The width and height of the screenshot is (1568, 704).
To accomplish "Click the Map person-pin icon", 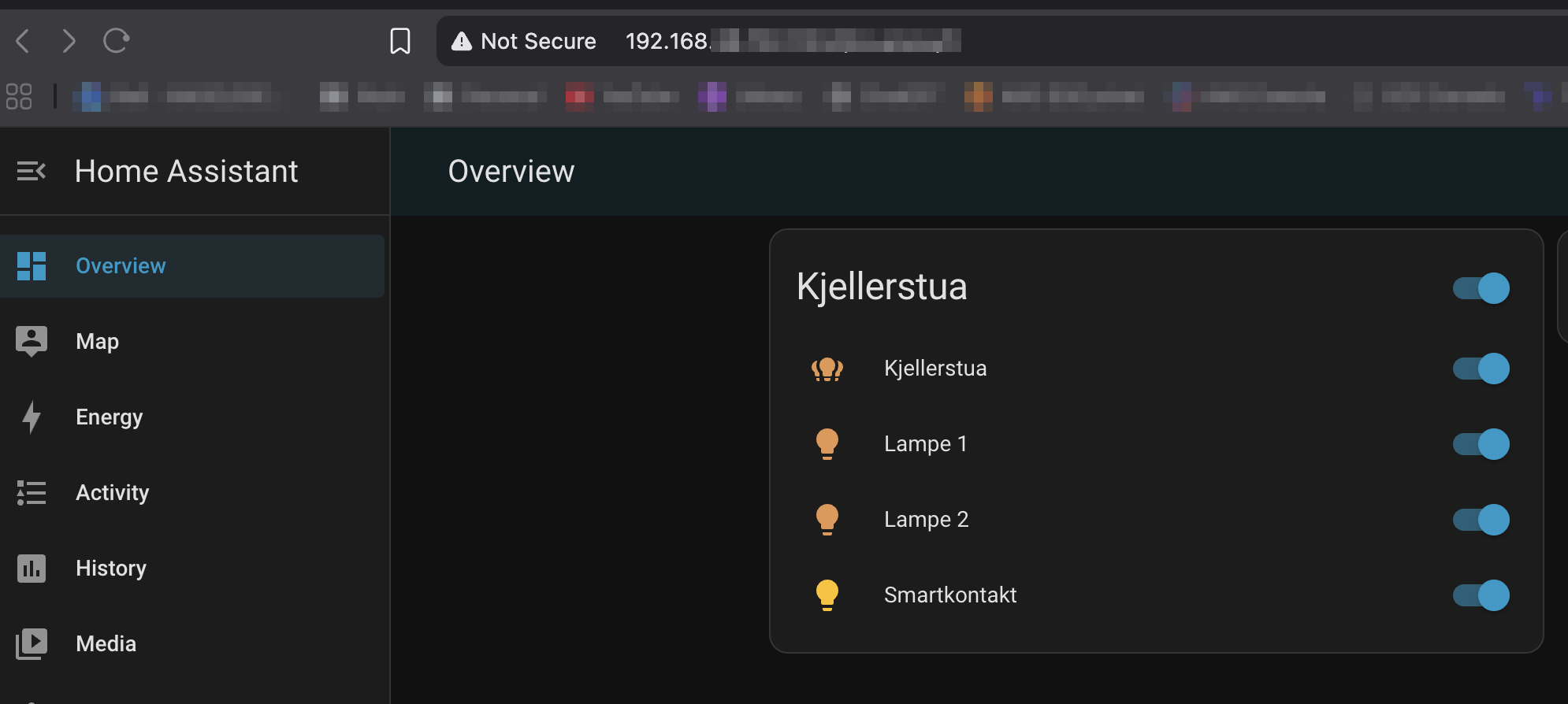I will [x=32, y=341].
